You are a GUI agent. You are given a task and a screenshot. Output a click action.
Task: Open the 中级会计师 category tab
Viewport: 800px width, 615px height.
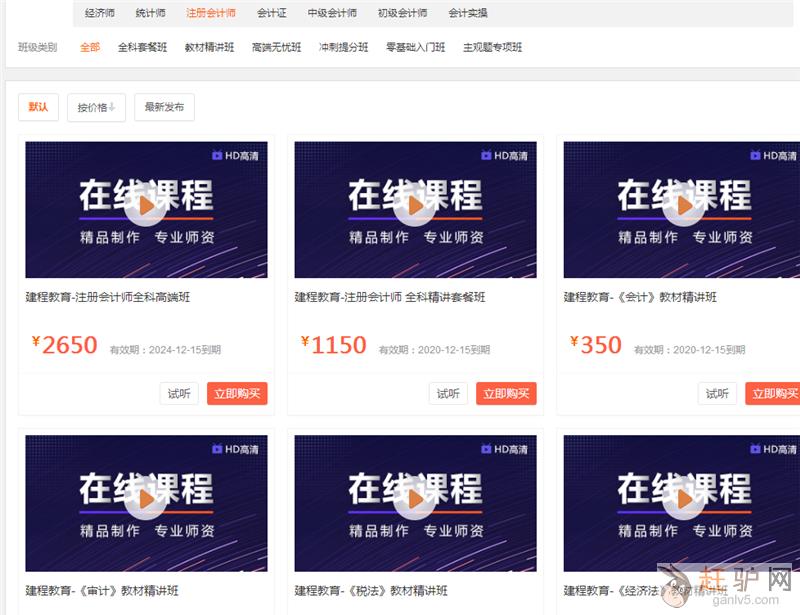[331, 13]
